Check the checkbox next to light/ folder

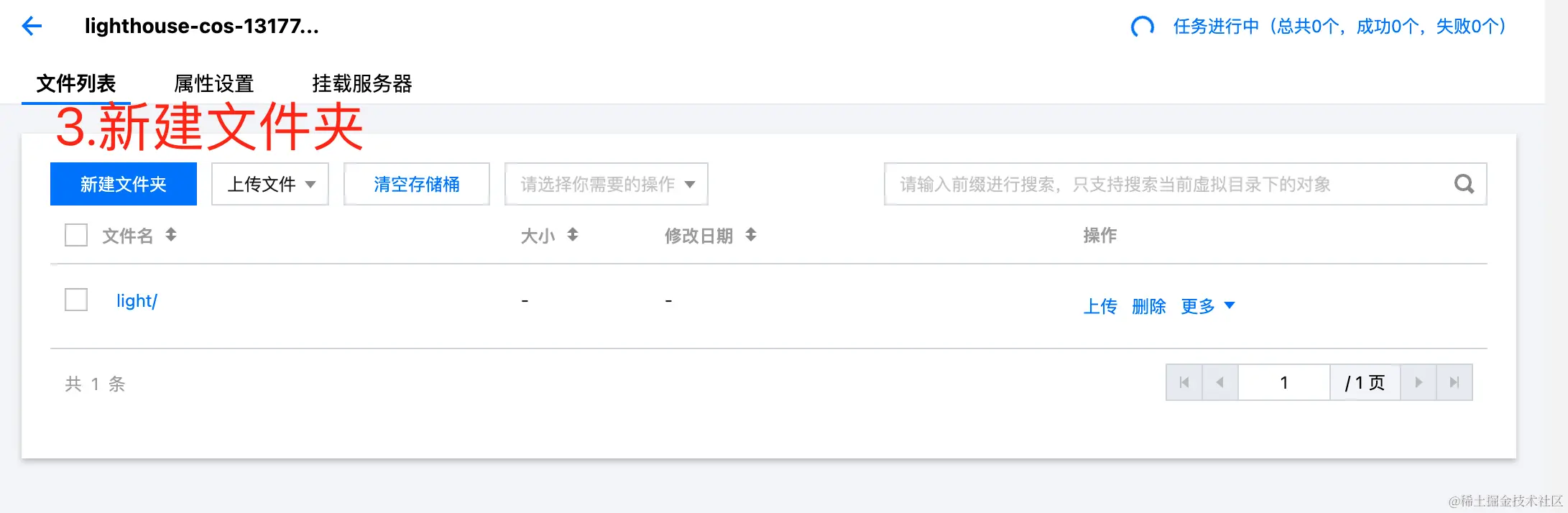[75, 300]
